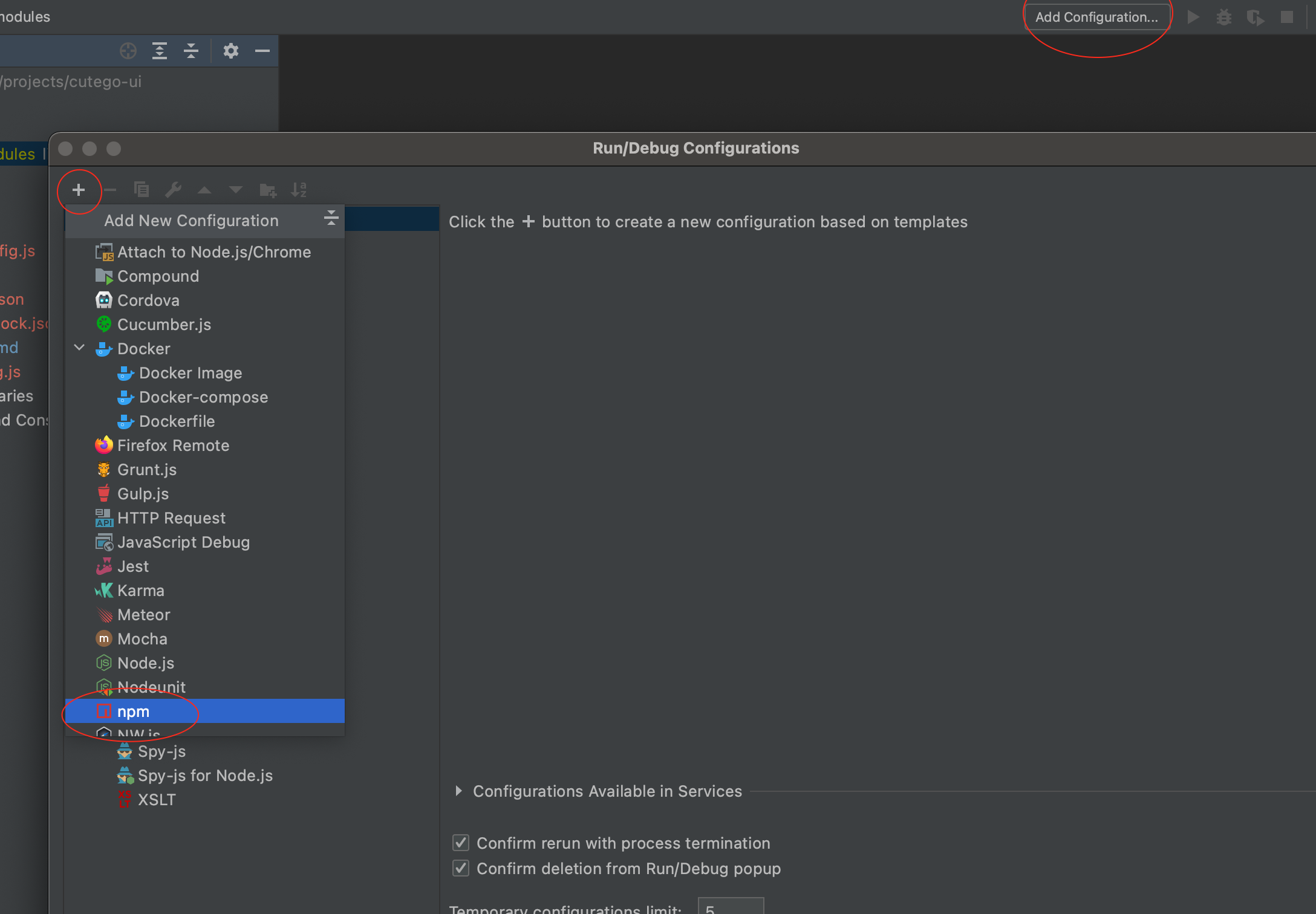This screenshot has width=1316, height=914.
Task: Click the sort configurations alphabetically icon
Action: (x=299, y=190)
